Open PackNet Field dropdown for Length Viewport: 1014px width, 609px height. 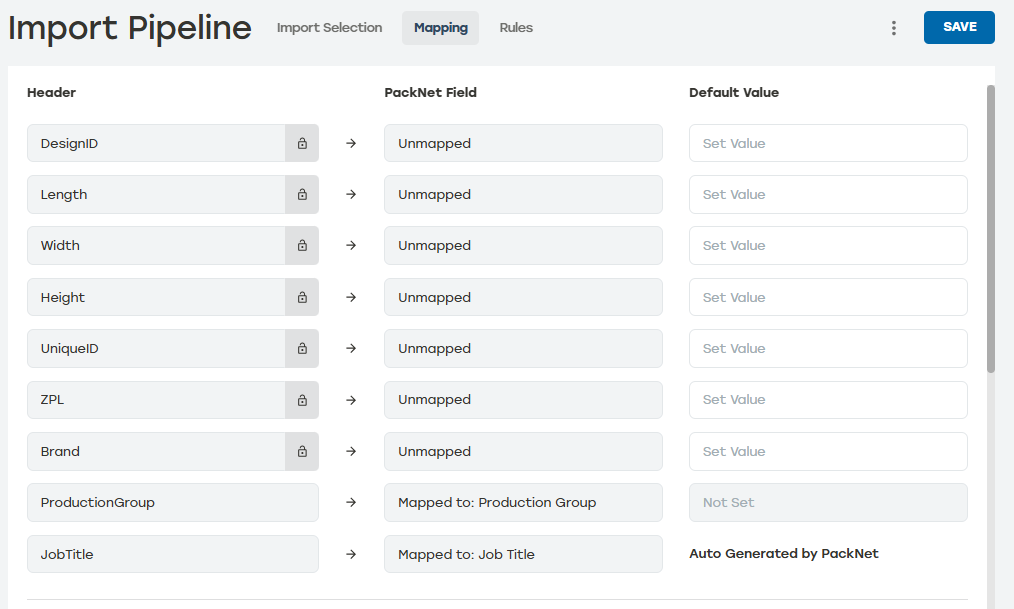[523, 194]
